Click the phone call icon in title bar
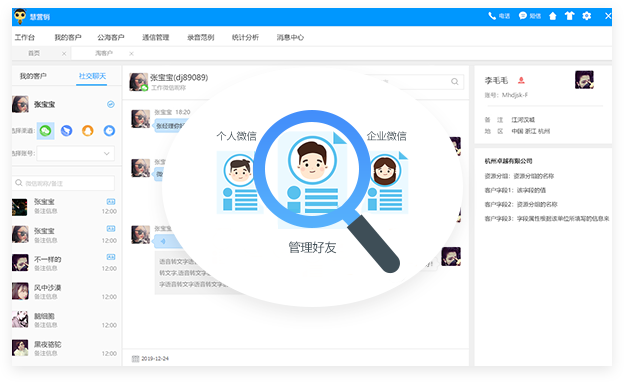This screenshot has height=382, width=624. coord(492,16)
